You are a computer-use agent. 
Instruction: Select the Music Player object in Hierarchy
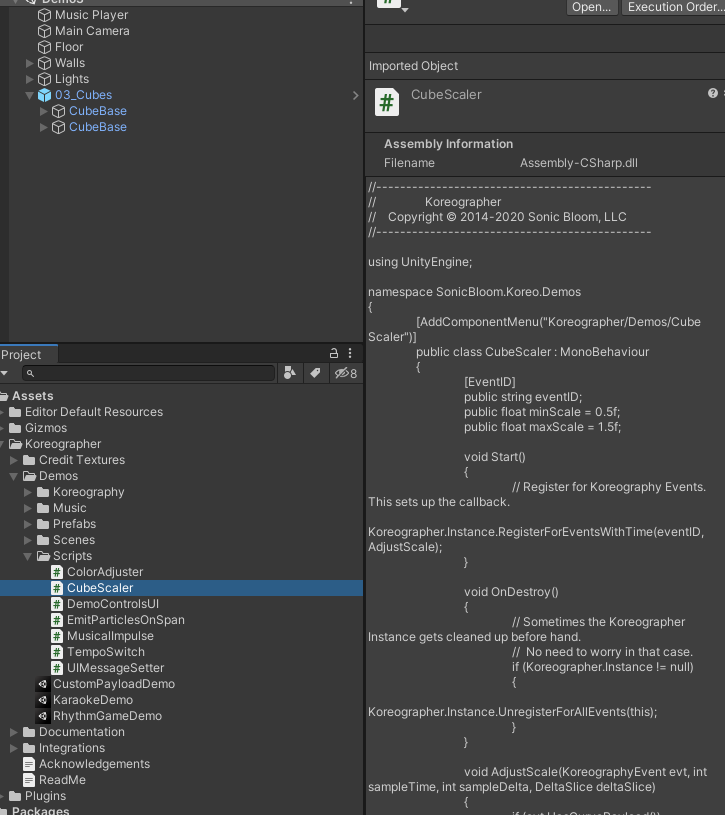[91, 15]
